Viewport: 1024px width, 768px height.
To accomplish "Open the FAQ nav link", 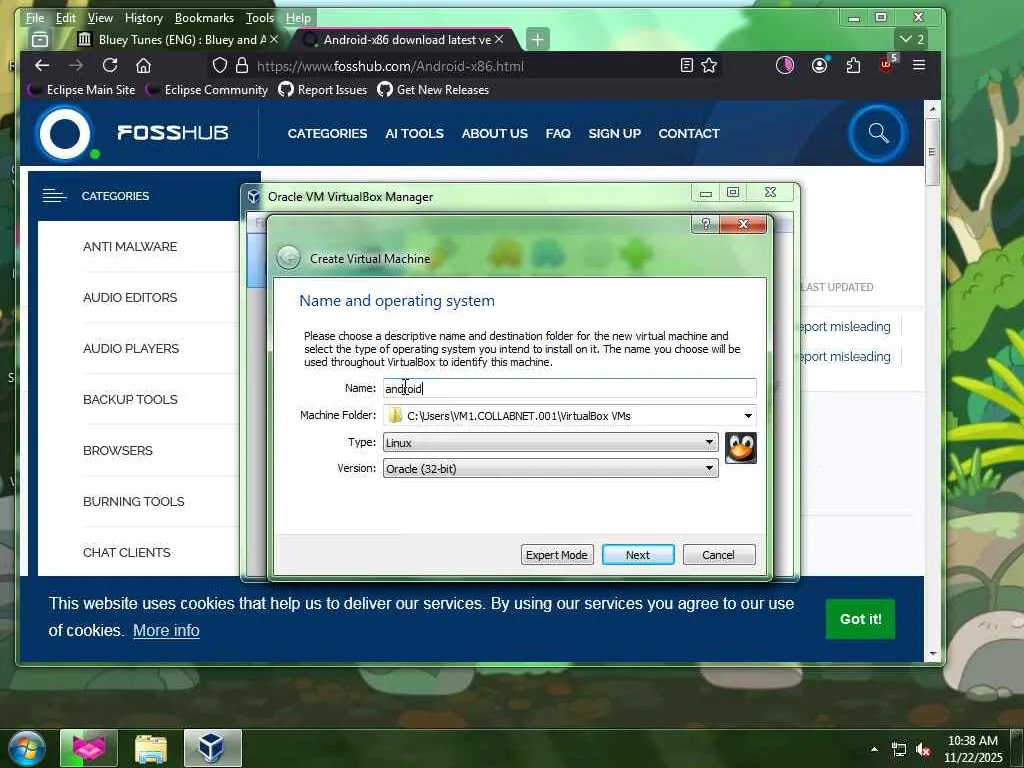I will 558,133.
